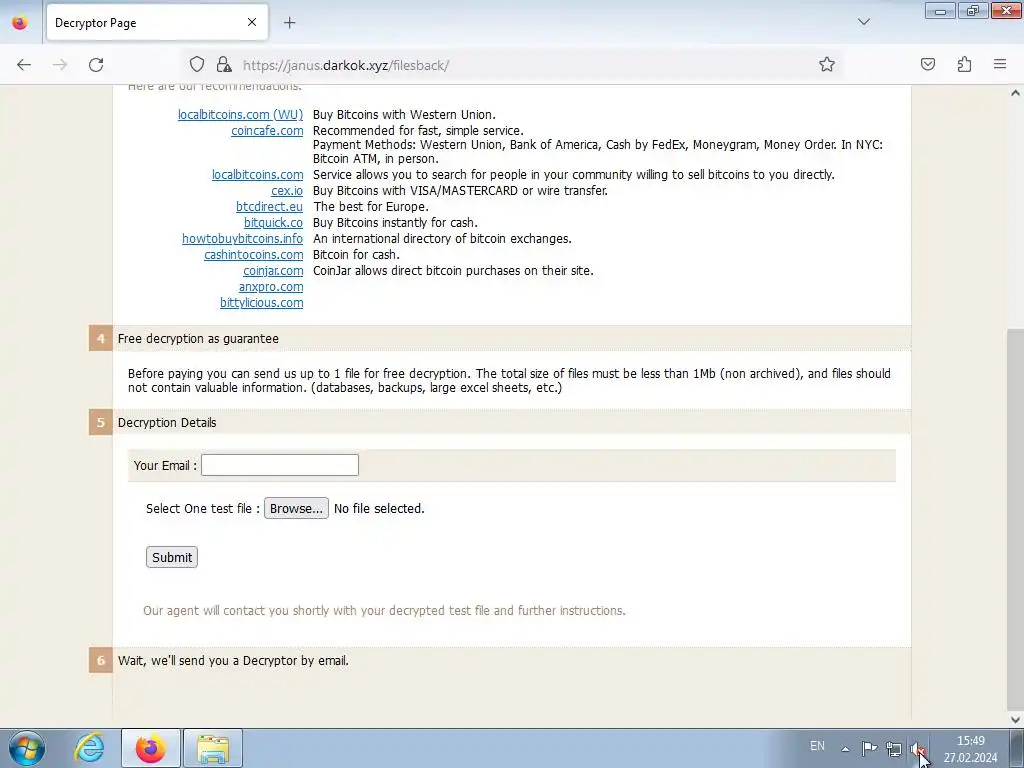The width and height of the screenshot is (1024, 768).
Task: Click the taskbar clock showing 15:49
Action: (970, 749)
